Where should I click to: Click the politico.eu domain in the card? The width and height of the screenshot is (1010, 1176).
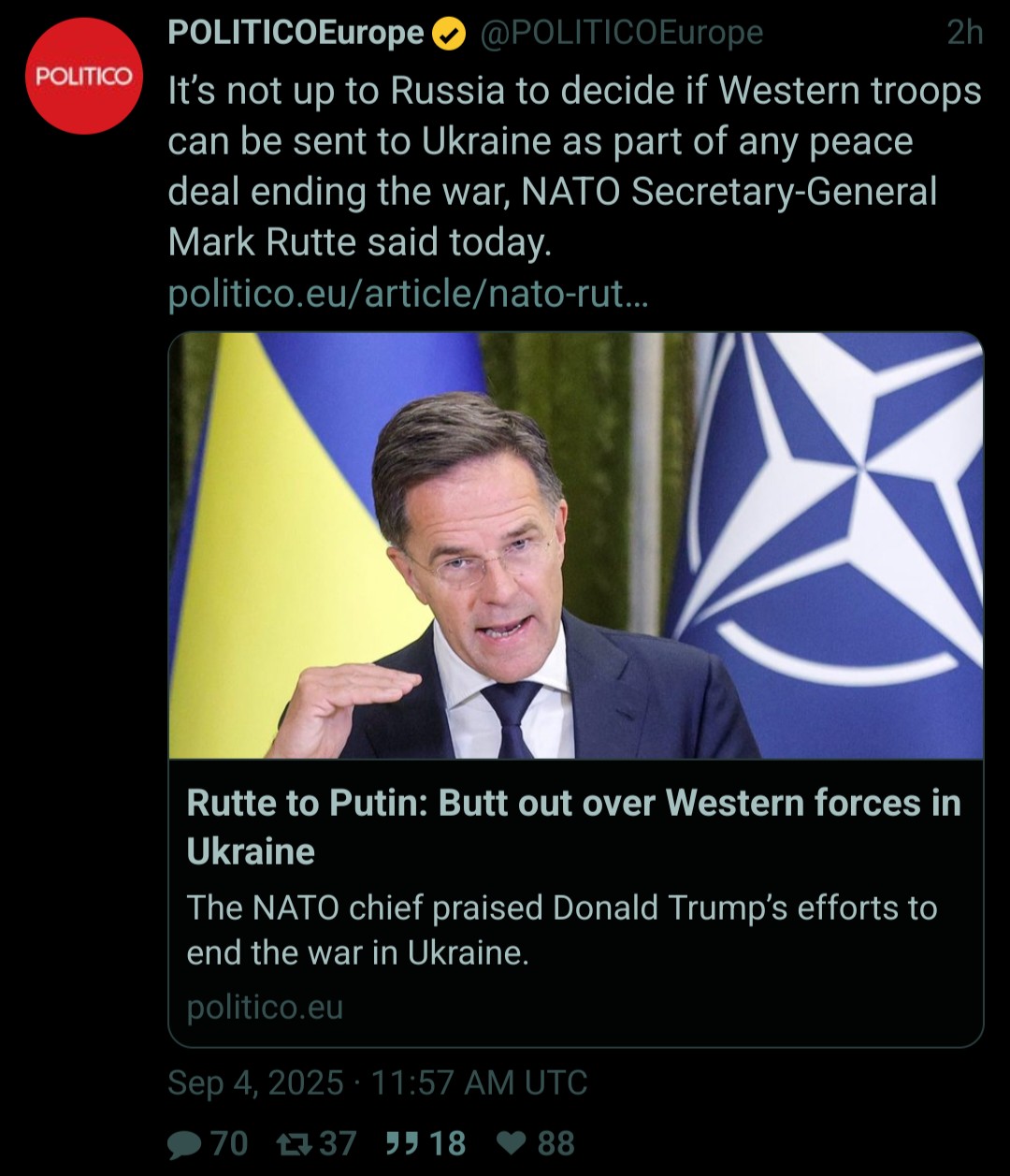265,1007
